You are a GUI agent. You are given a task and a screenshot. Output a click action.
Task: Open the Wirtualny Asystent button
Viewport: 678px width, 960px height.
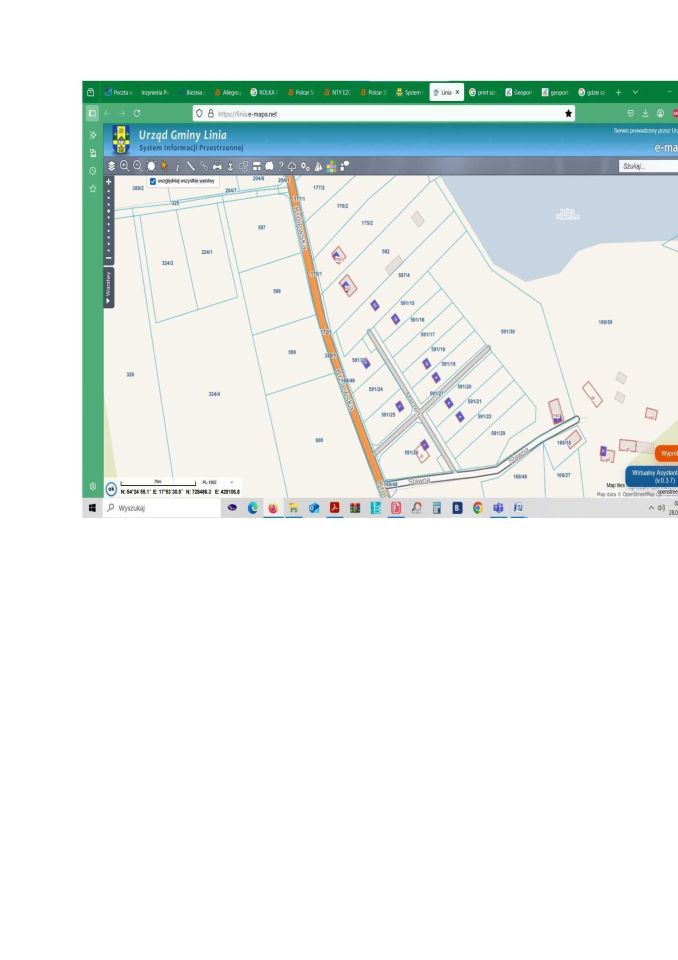652,476
